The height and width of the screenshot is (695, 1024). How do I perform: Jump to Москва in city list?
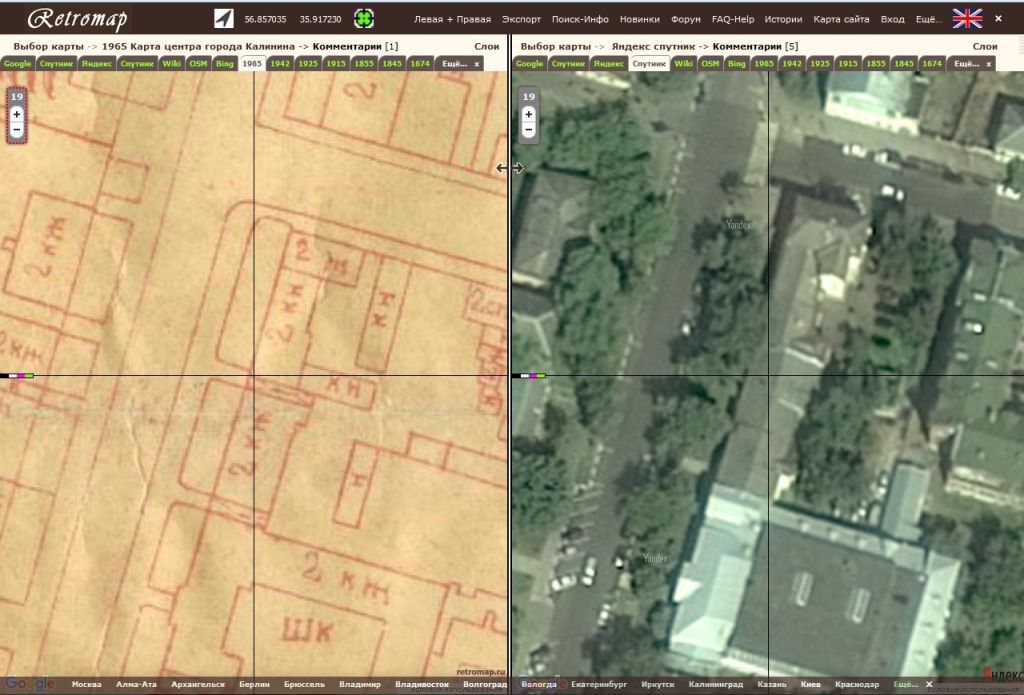[87, 685]
